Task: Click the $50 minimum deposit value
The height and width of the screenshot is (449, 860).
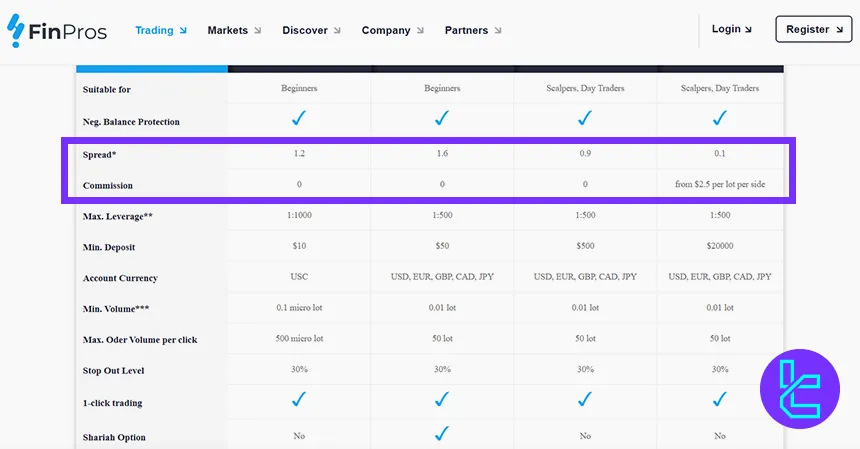Action: pos(442,246)
